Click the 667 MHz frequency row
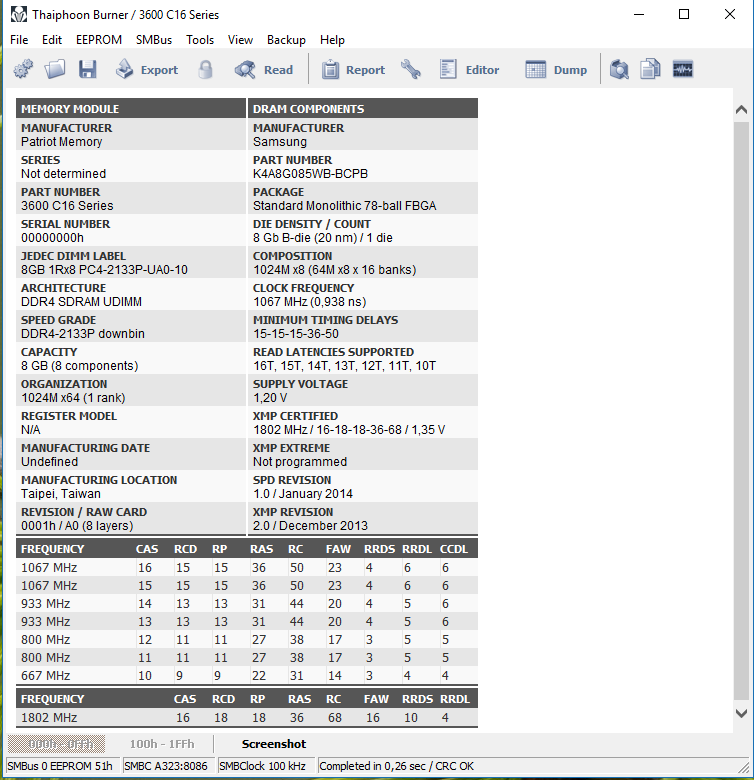The width and height of the screenshot is (754, 780). coord(247,676)
